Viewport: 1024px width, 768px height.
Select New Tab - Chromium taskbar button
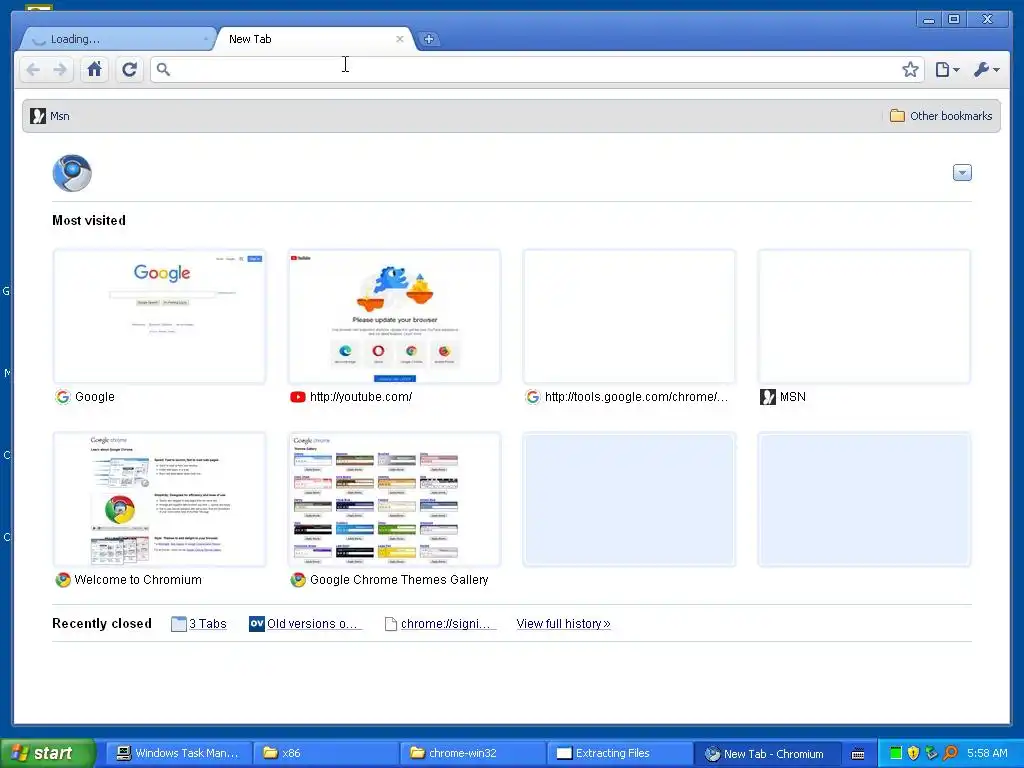point(767,753)
